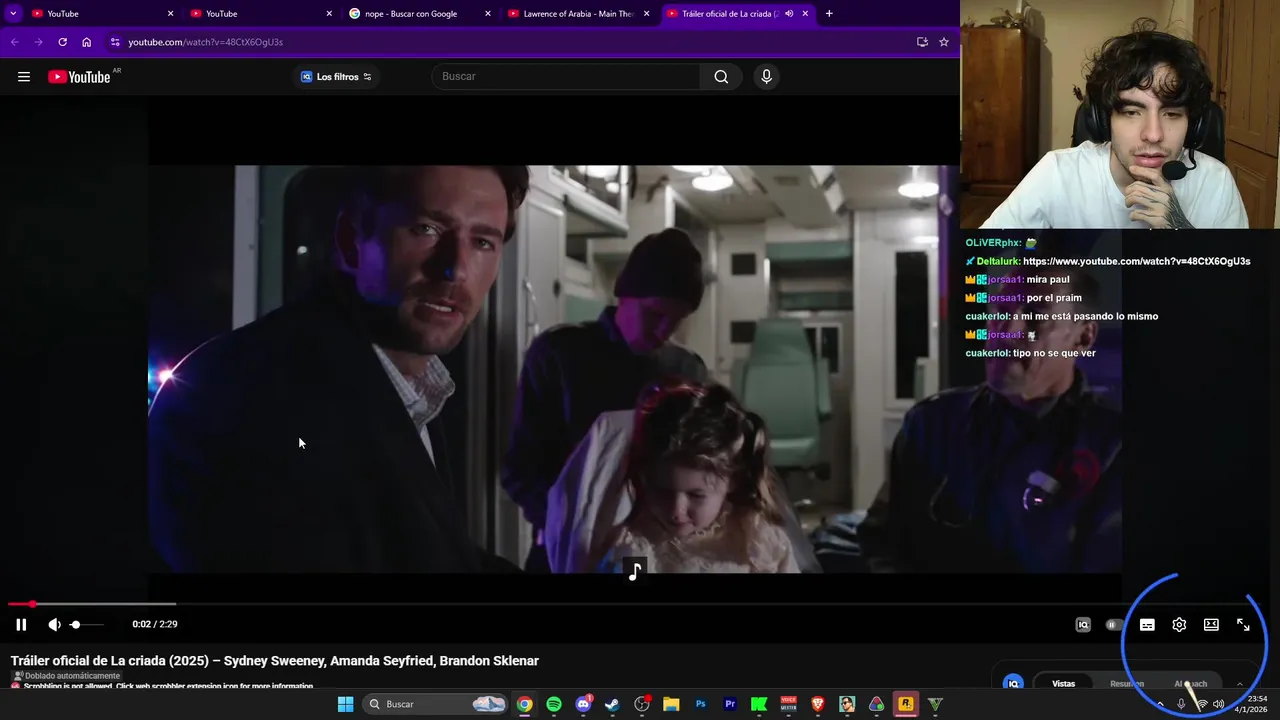Open Steam from taskbar

click(612, 704)
